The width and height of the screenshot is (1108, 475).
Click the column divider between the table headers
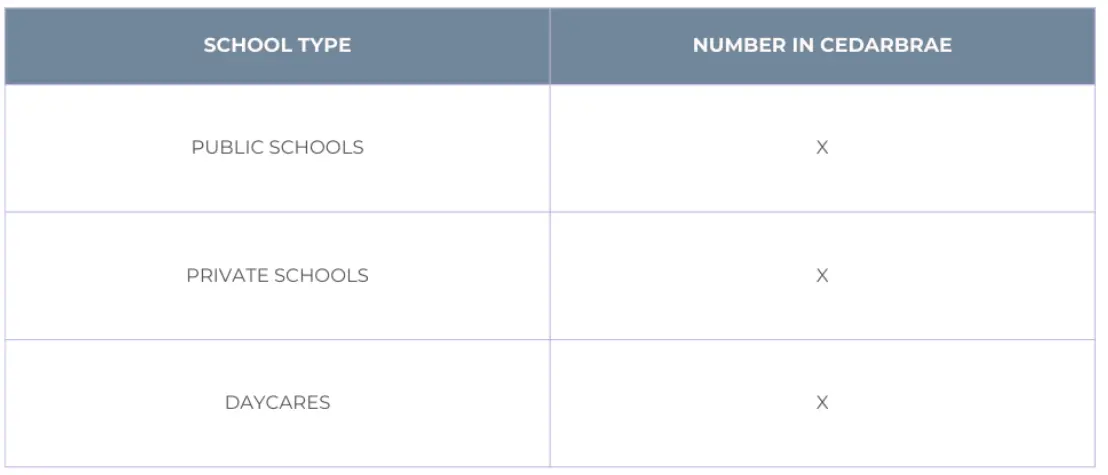(549, 48)
